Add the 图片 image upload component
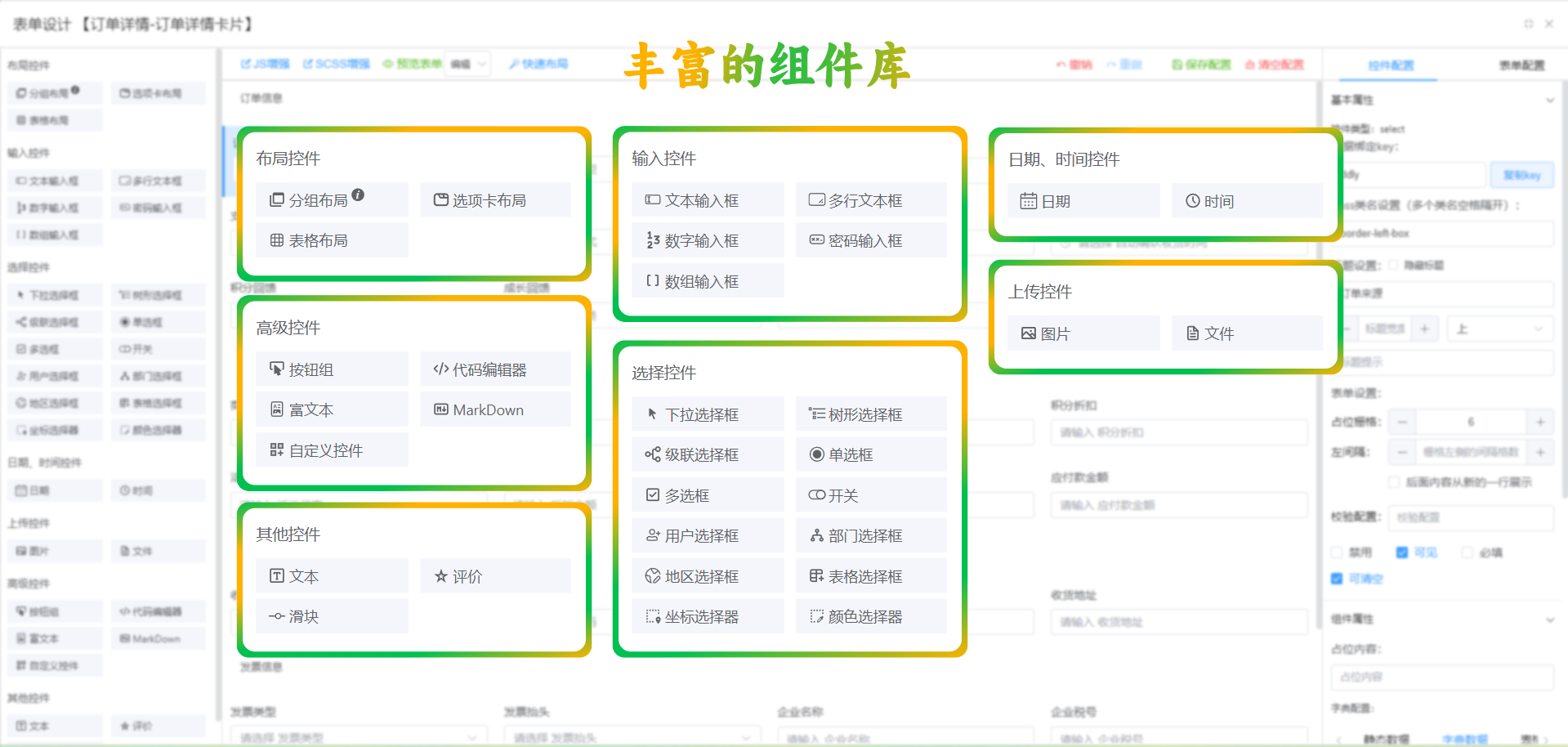Viewport: 1568px width, 747px height. pyautogui.click(x=1083, y=333)
